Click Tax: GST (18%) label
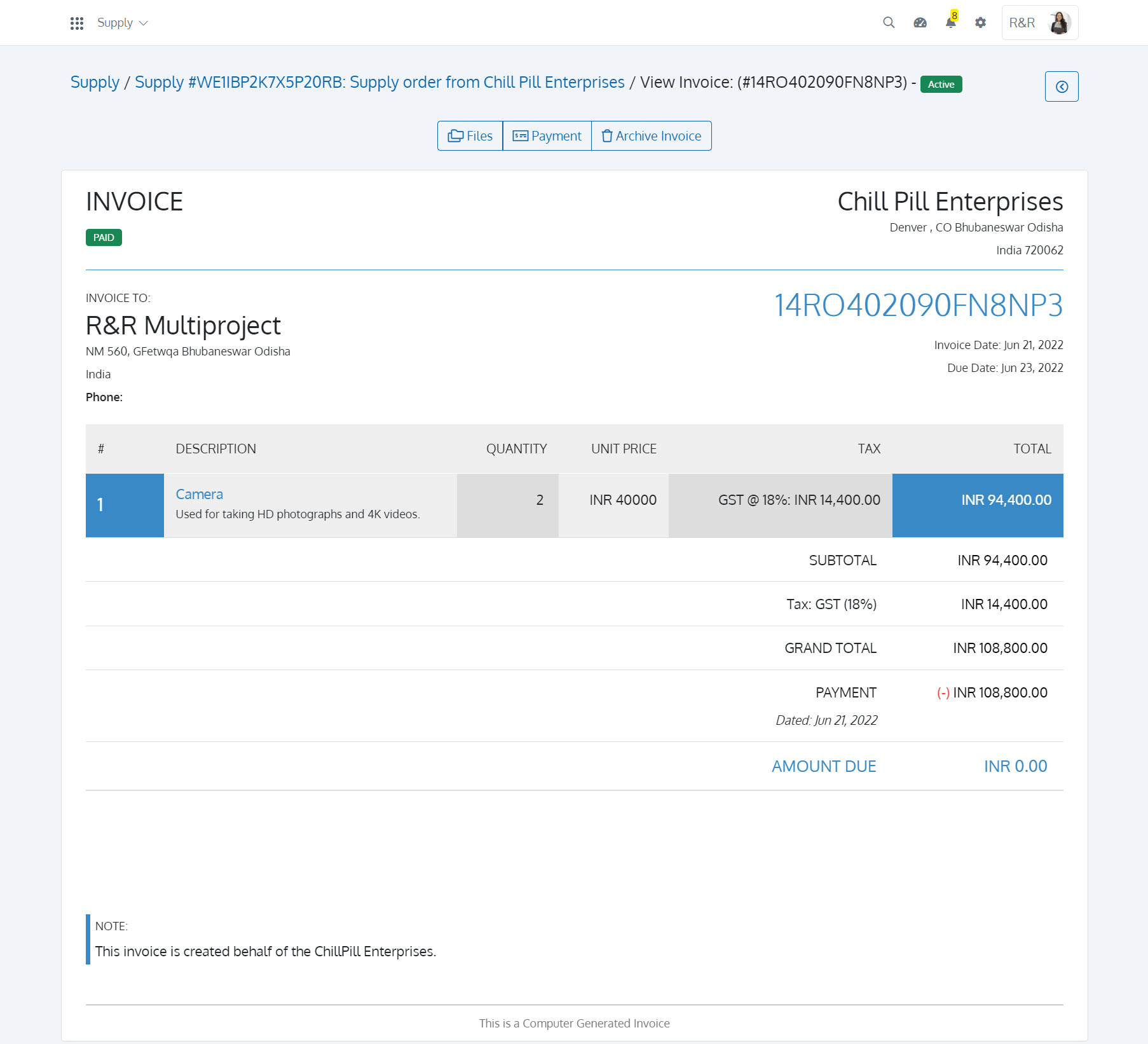1148x1044 pixels. [831, 604]
